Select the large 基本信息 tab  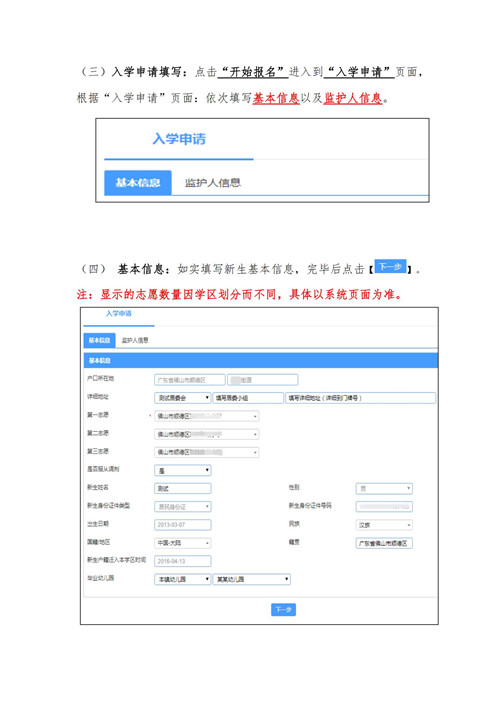(x=137, y=182)
